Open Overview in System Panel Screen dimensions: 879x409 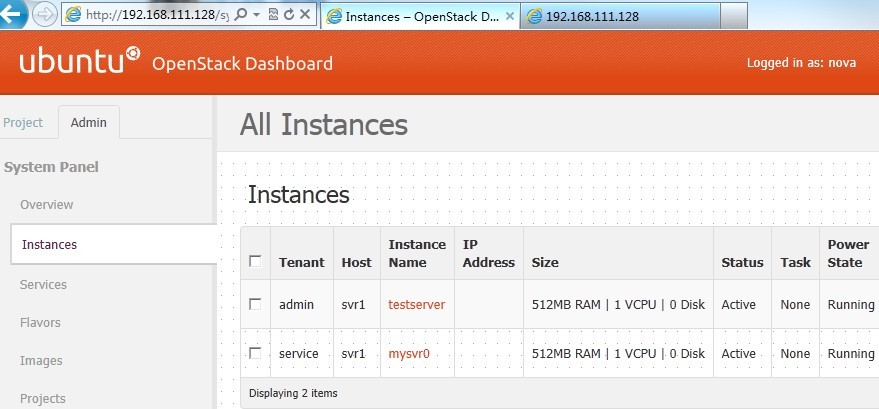click(47, 204)
